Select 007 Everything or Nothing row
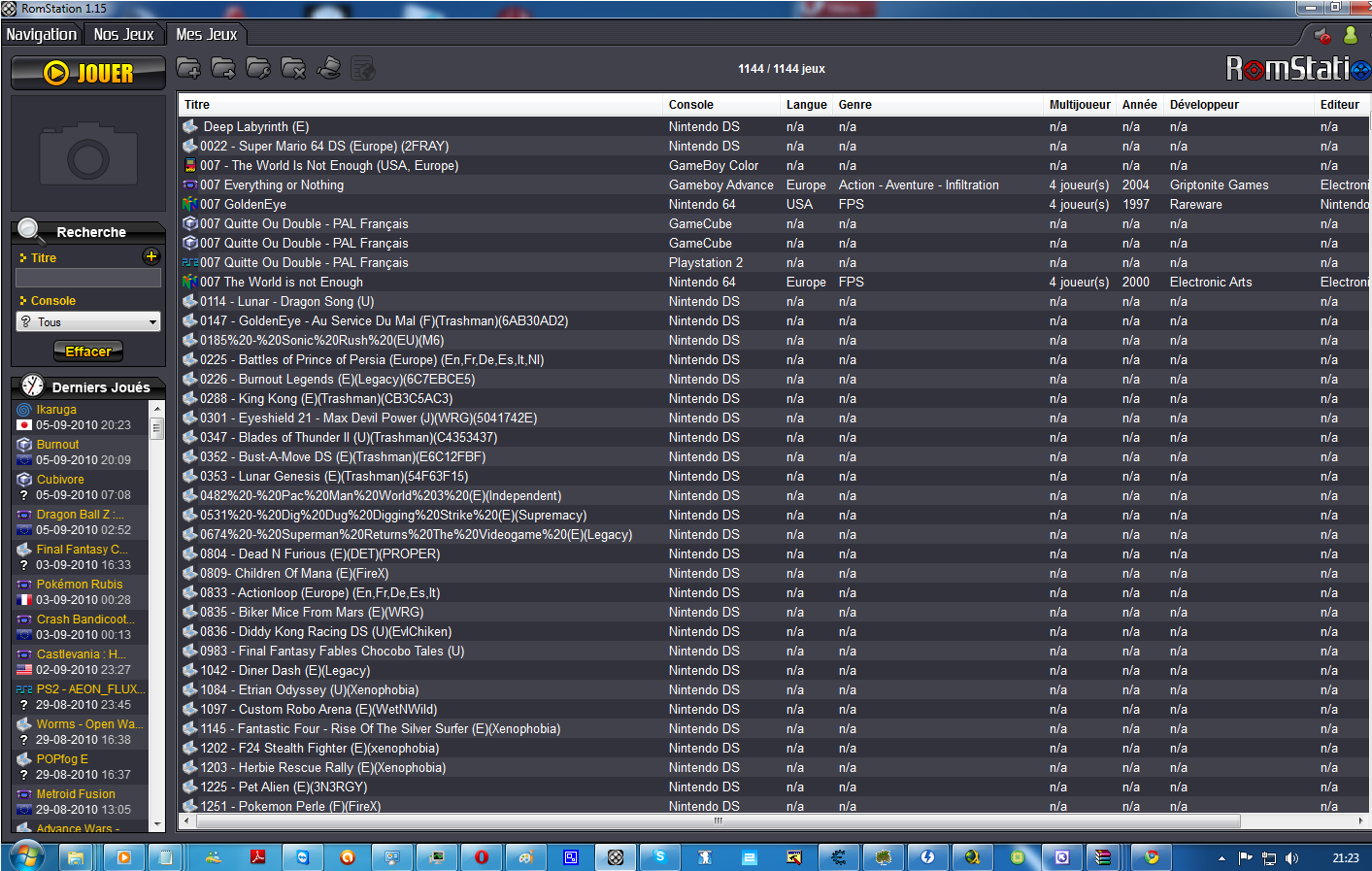1372x871 pixels. click(x=773, y=184)
